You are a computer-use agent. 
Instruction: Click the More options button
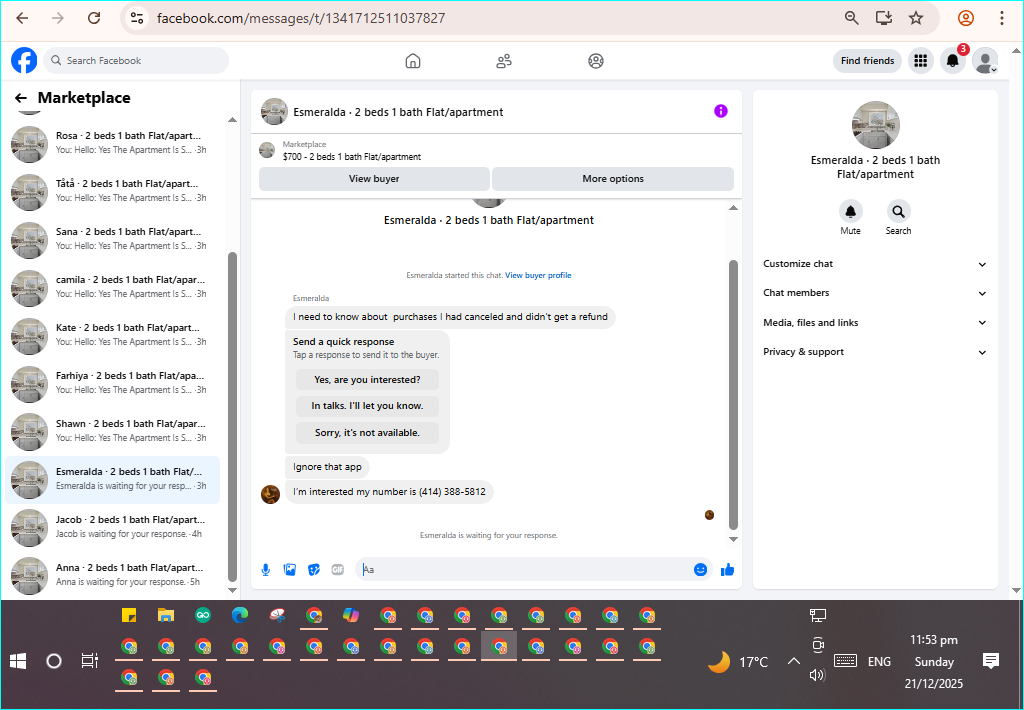pos(613,178)
